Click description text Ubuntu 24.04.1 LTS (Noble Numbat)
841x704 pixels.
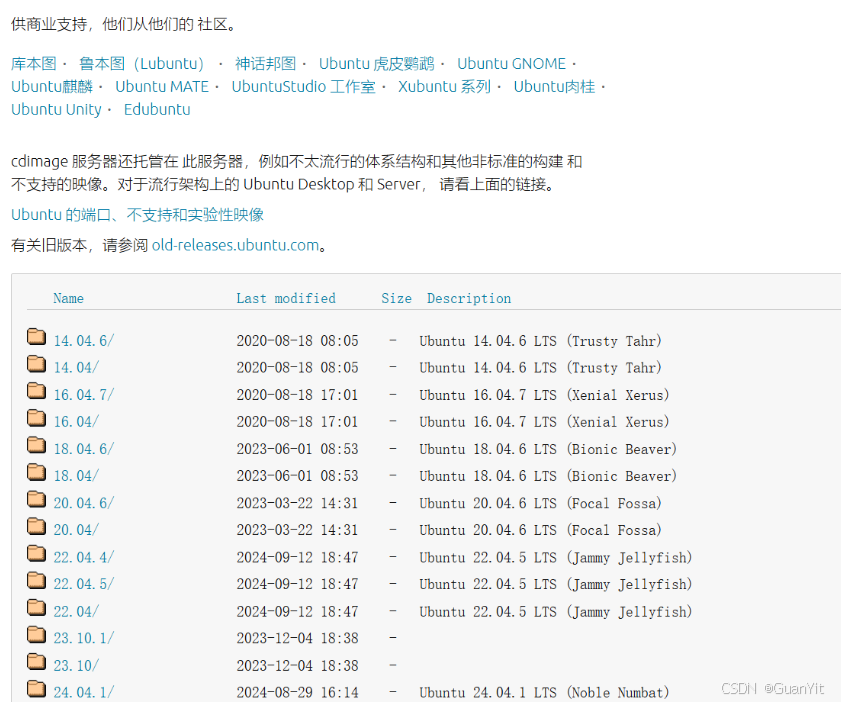[x=544, y=693]
